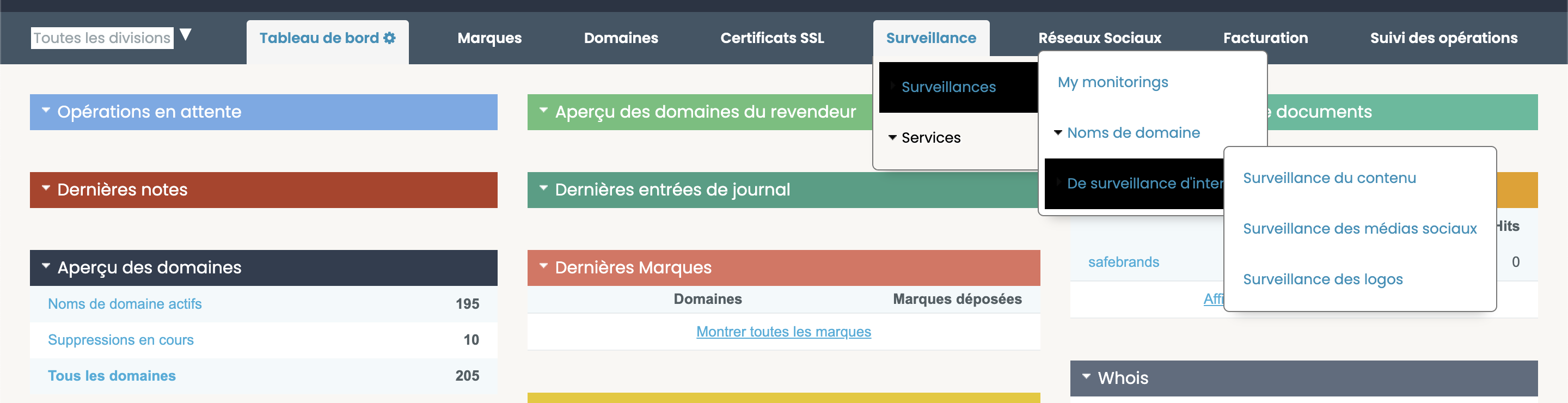Click the Toutes les divisions selector field
The width and height of the screenshot is (1568, 403).
[x=102, y=38]
